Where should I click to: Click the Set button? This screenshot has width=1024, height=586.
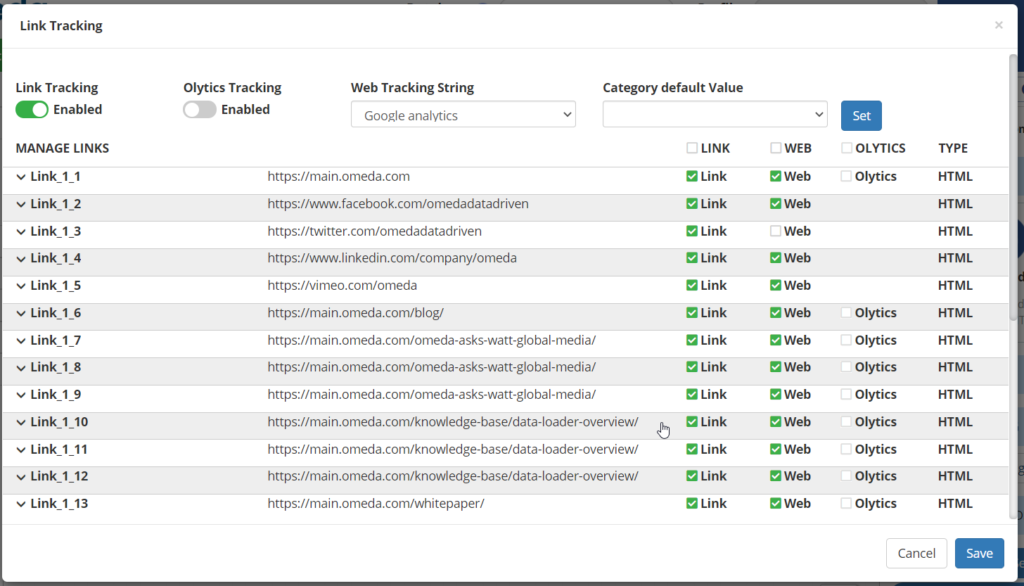(861, 115)
